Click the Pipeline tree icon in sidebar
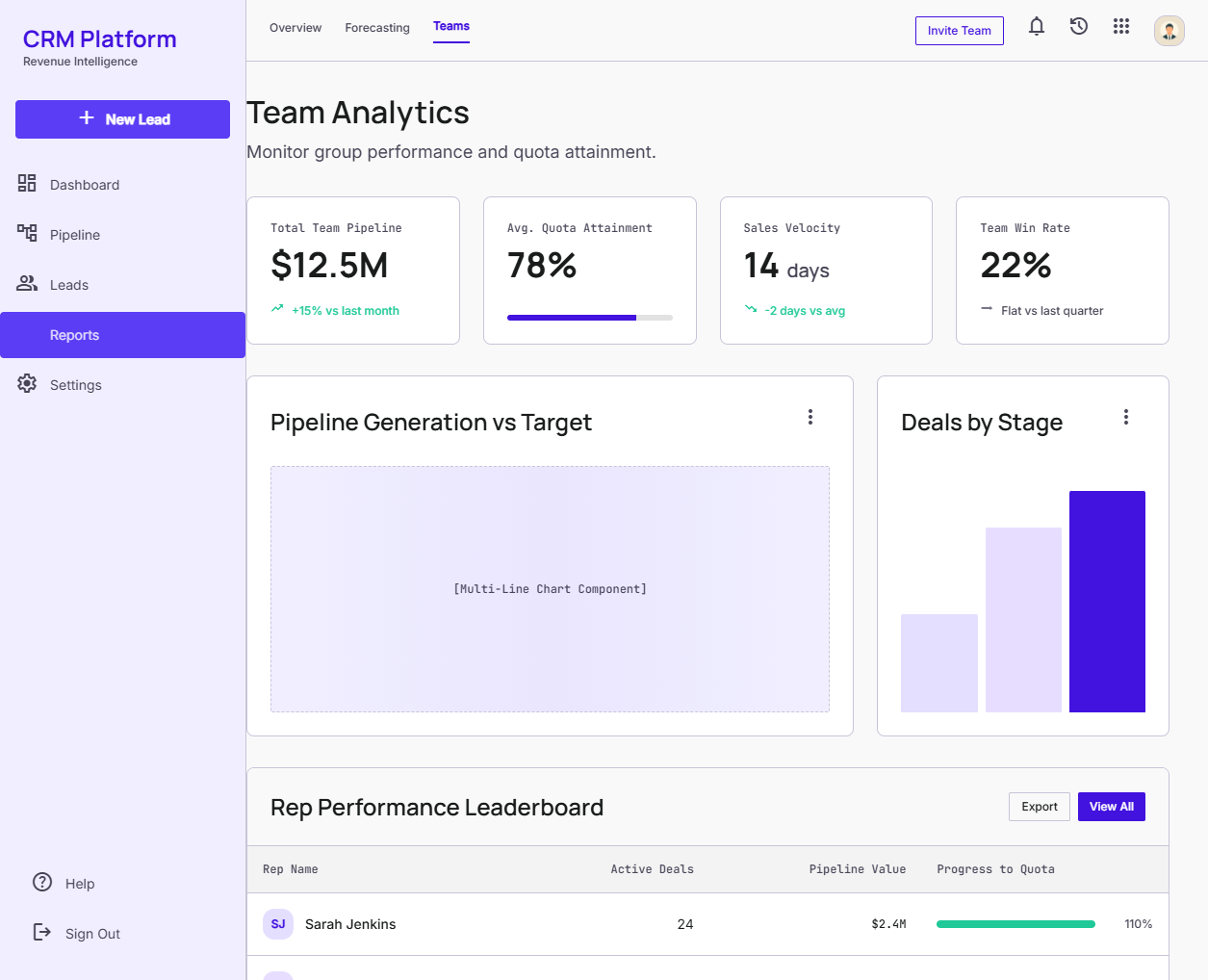The width and height of the screenshot is (1208, 980). pyautogui.click(x=27, y=234)
